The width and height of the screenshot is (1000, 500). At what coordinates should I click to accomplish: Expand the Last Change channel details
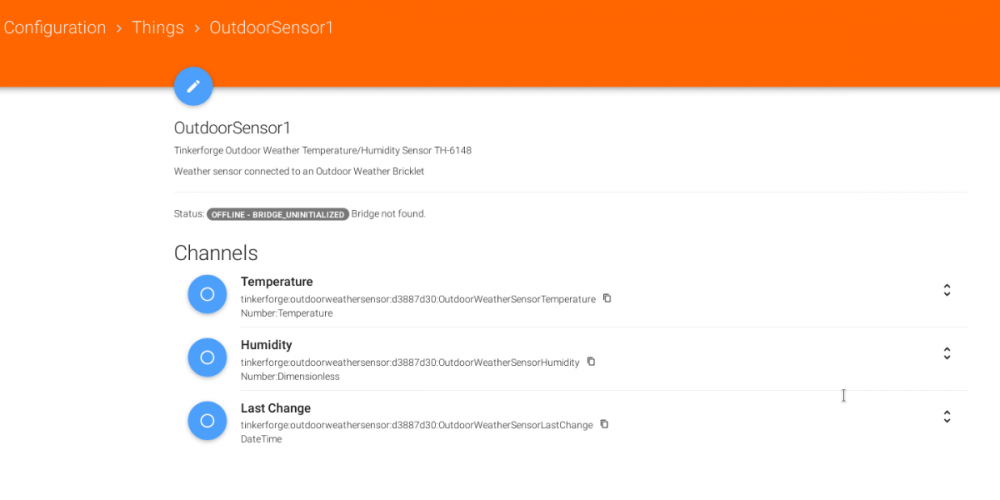coord(946,417)
